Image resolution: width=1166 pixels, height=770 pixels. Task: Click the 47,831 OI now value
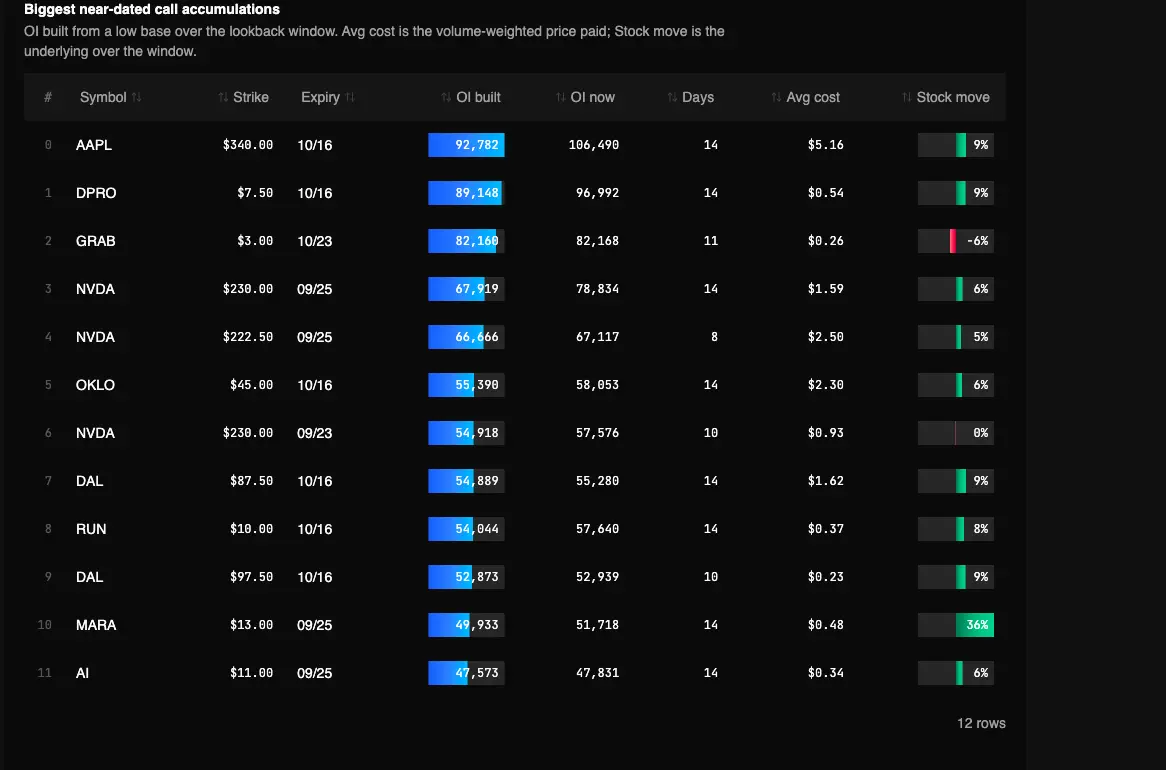click(x=597, y=673)
